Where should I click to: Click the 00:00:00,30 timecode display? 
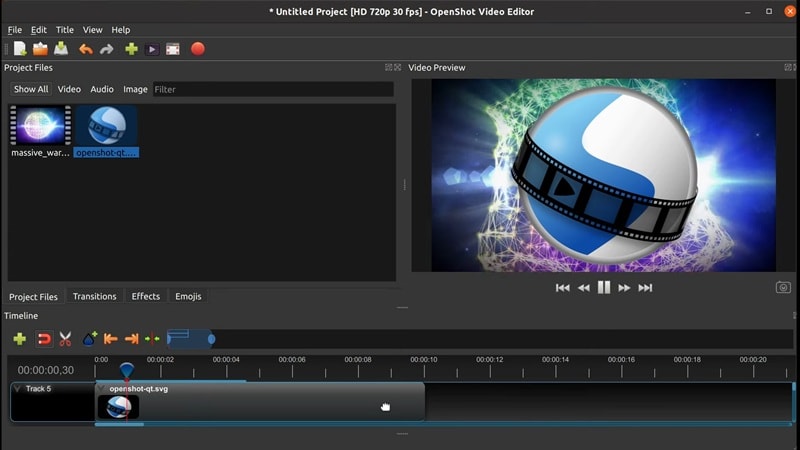[x=46, y=370]
